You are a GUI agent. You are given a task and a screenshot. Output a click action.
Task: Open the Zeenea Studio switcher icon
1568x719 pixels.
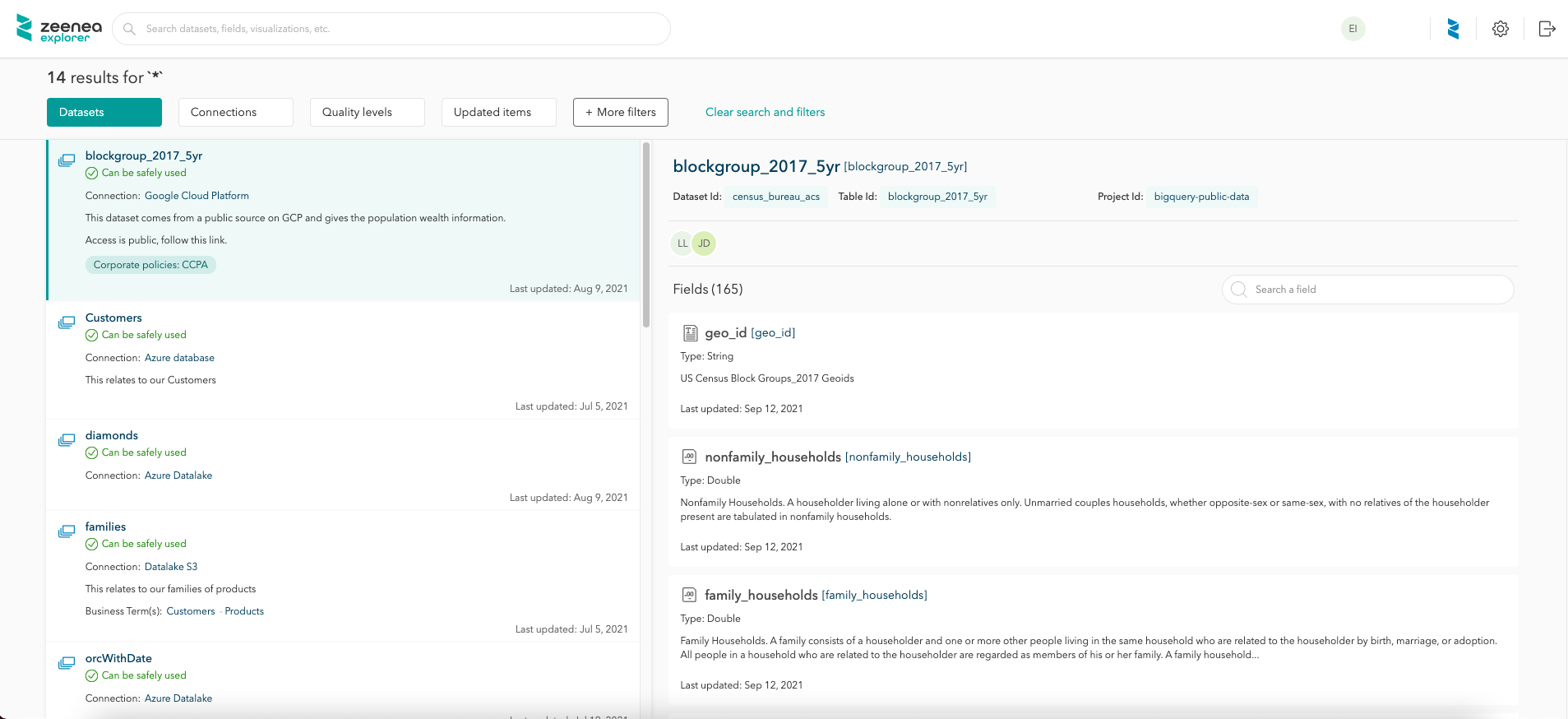pos(1453,29)
